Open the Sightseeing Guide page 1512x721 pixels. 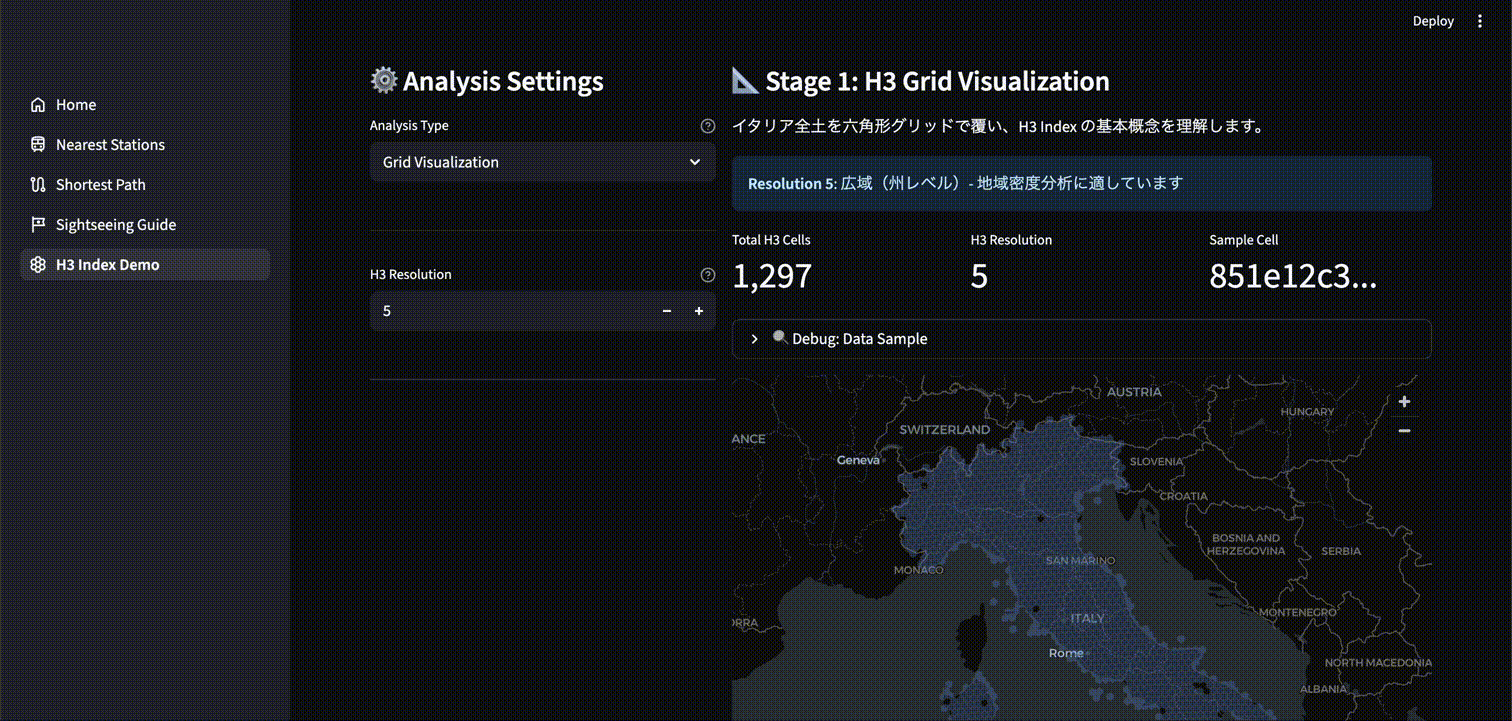145,225
